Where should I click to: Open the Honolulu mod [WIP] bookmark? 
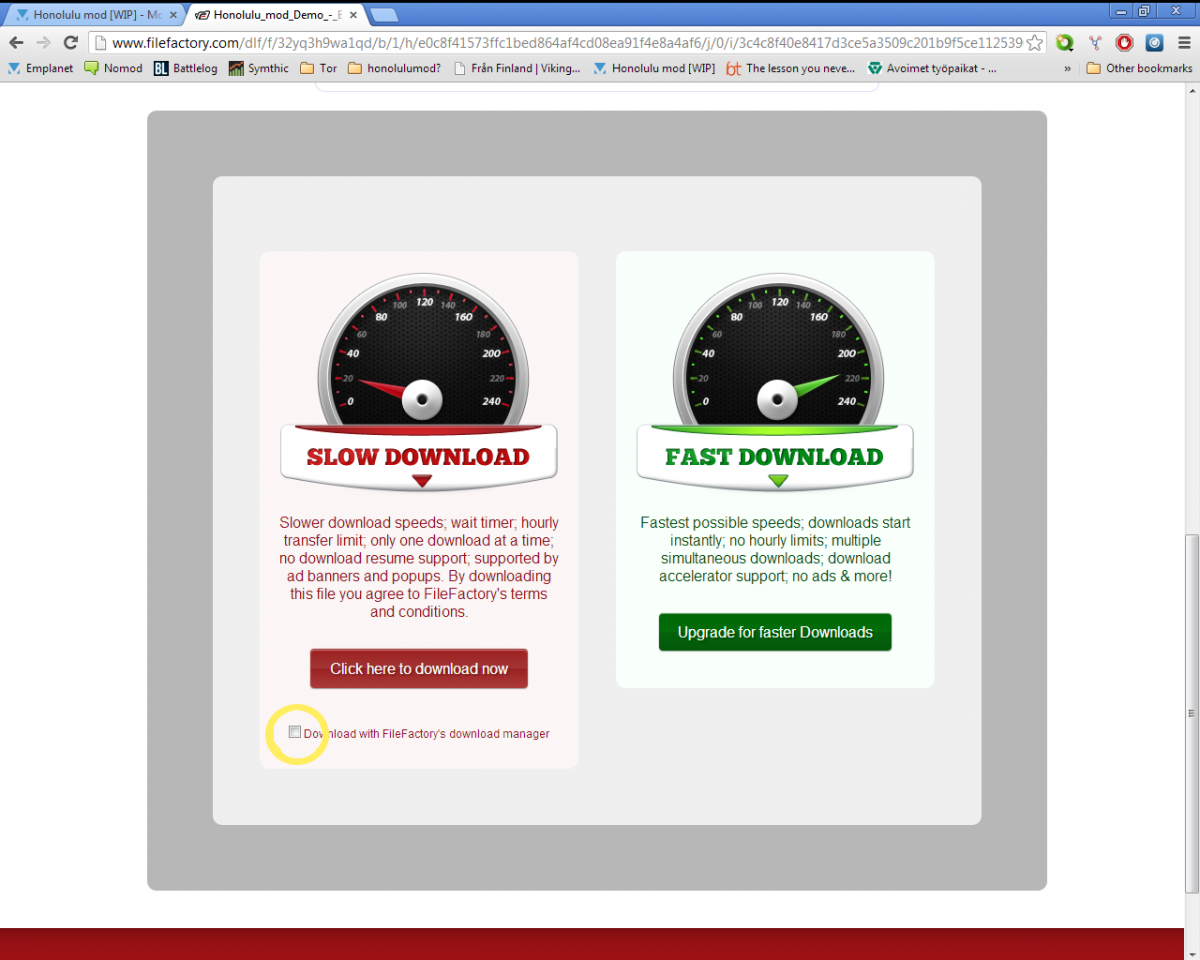(x=654, y=69)
